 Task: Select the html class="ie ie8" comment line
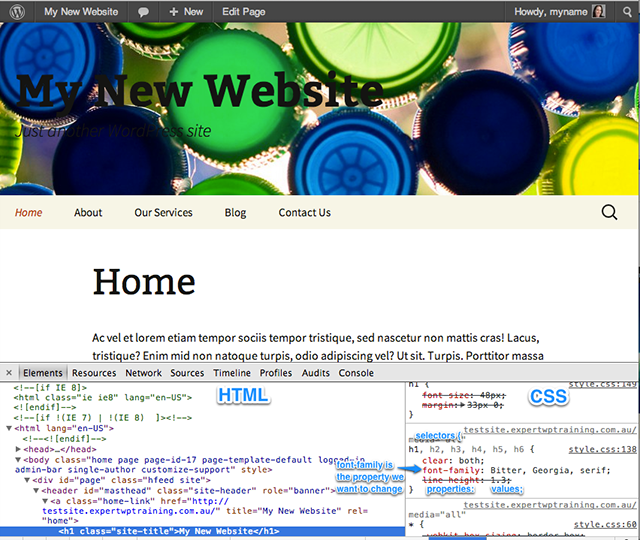click(x=103, y=398)
